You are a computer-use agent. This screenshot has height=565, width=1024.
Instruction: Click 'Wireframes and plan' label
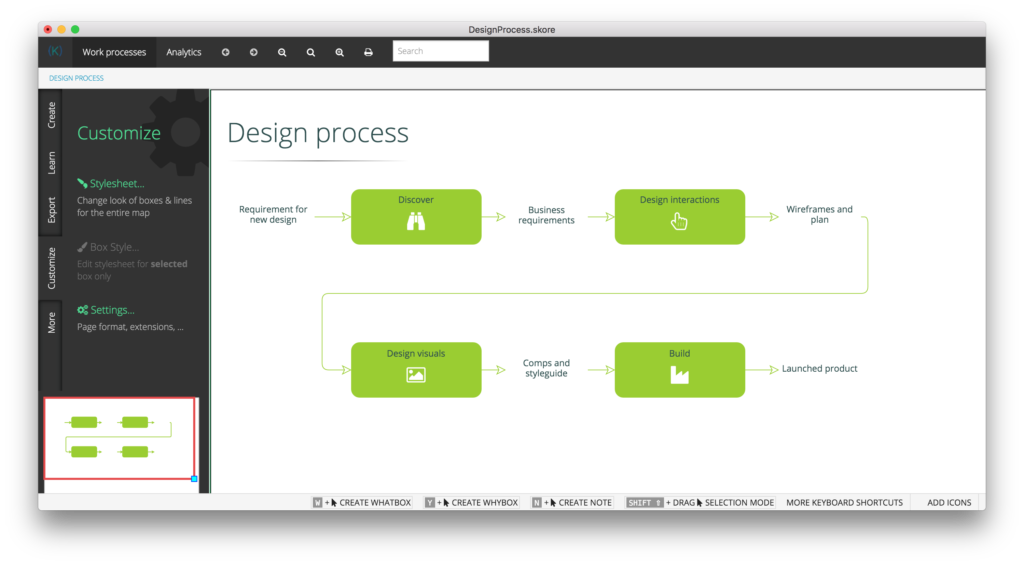(819, 214)
